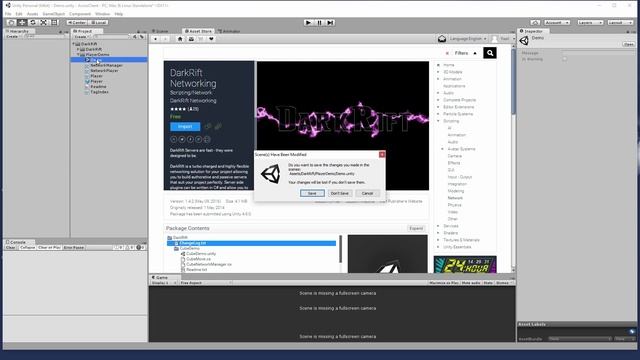Select NetworkManager in the Project panel
This screenshot has height=360, width=640.
(106, 65)
